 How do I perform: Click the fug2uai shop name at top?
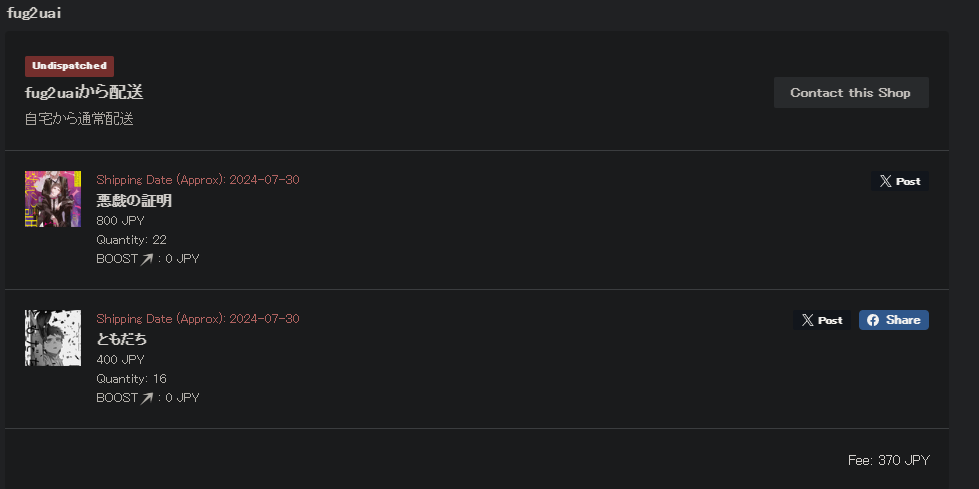pyautogui.click(x=34, y=13)
